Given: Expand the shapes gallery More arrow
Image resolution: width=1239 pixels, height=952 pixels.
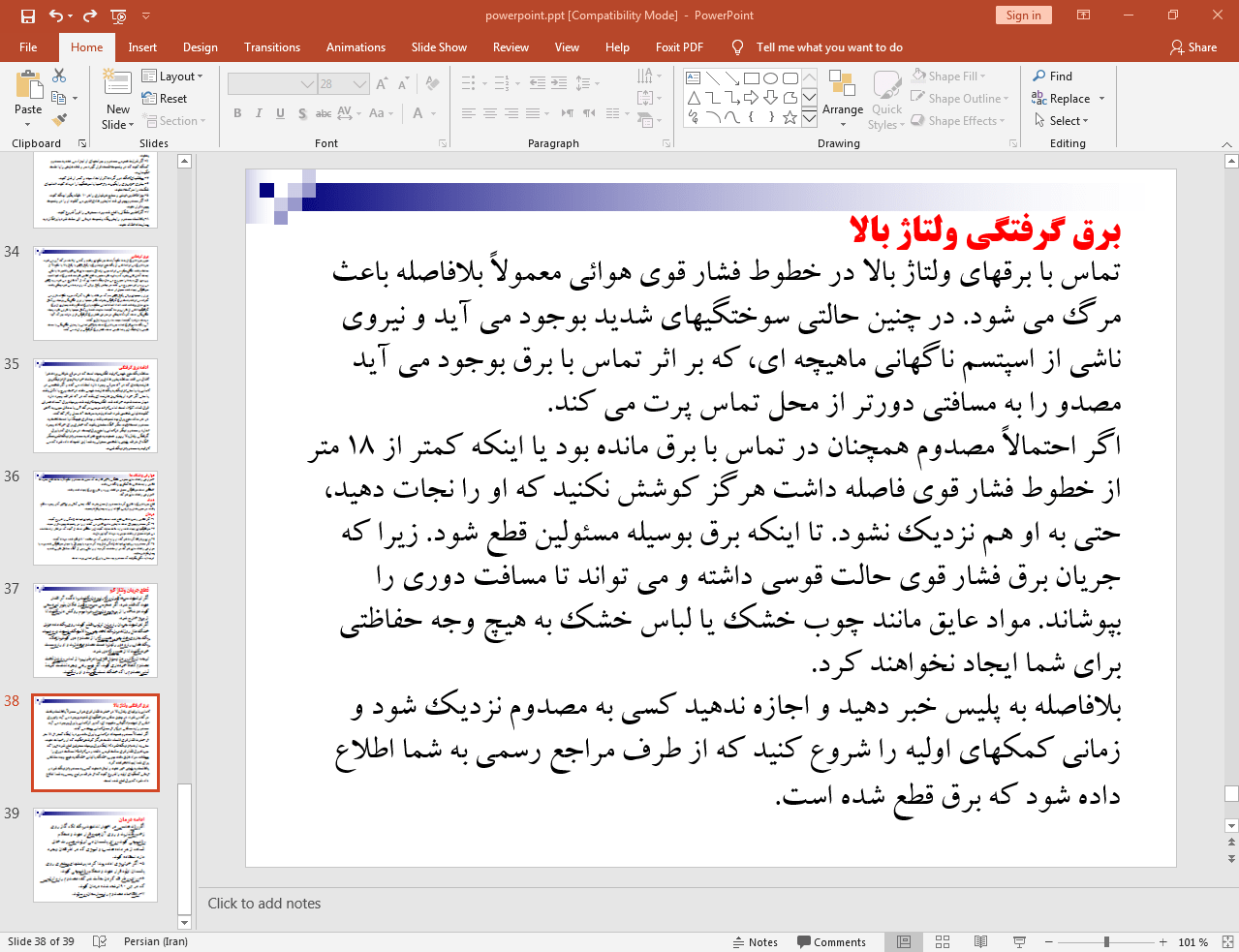Looking at the screenshot, I should [x=809, y=117].
